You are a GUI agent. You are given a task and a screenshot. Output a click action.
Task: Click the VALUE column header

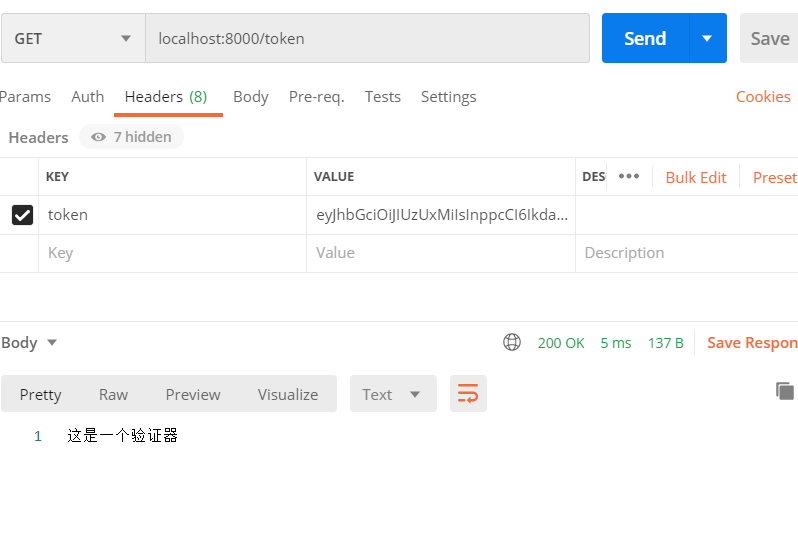pos(334,177)
